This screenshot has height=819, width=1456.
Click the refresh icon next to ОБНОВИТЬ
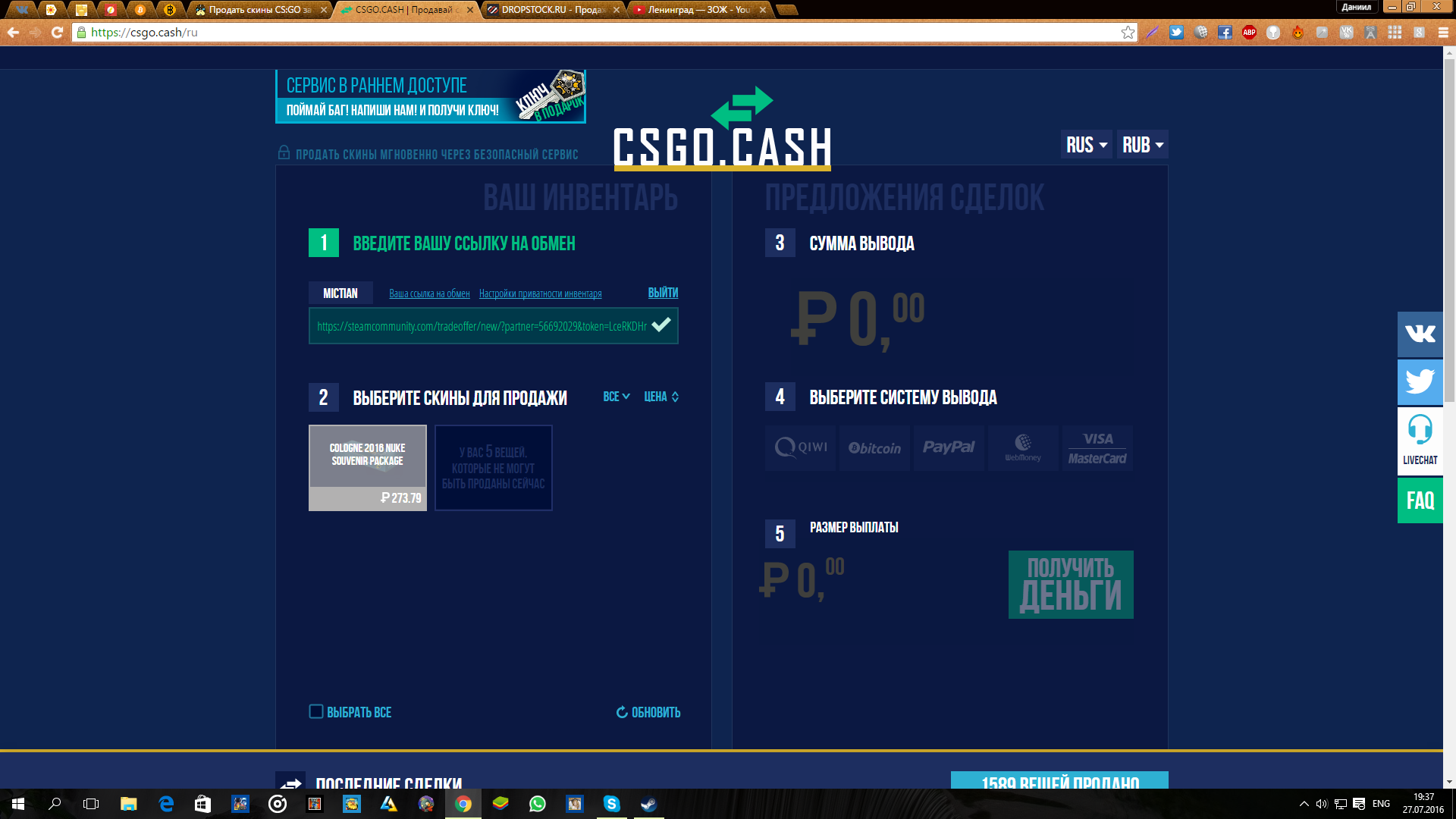(x=622, y=712)
